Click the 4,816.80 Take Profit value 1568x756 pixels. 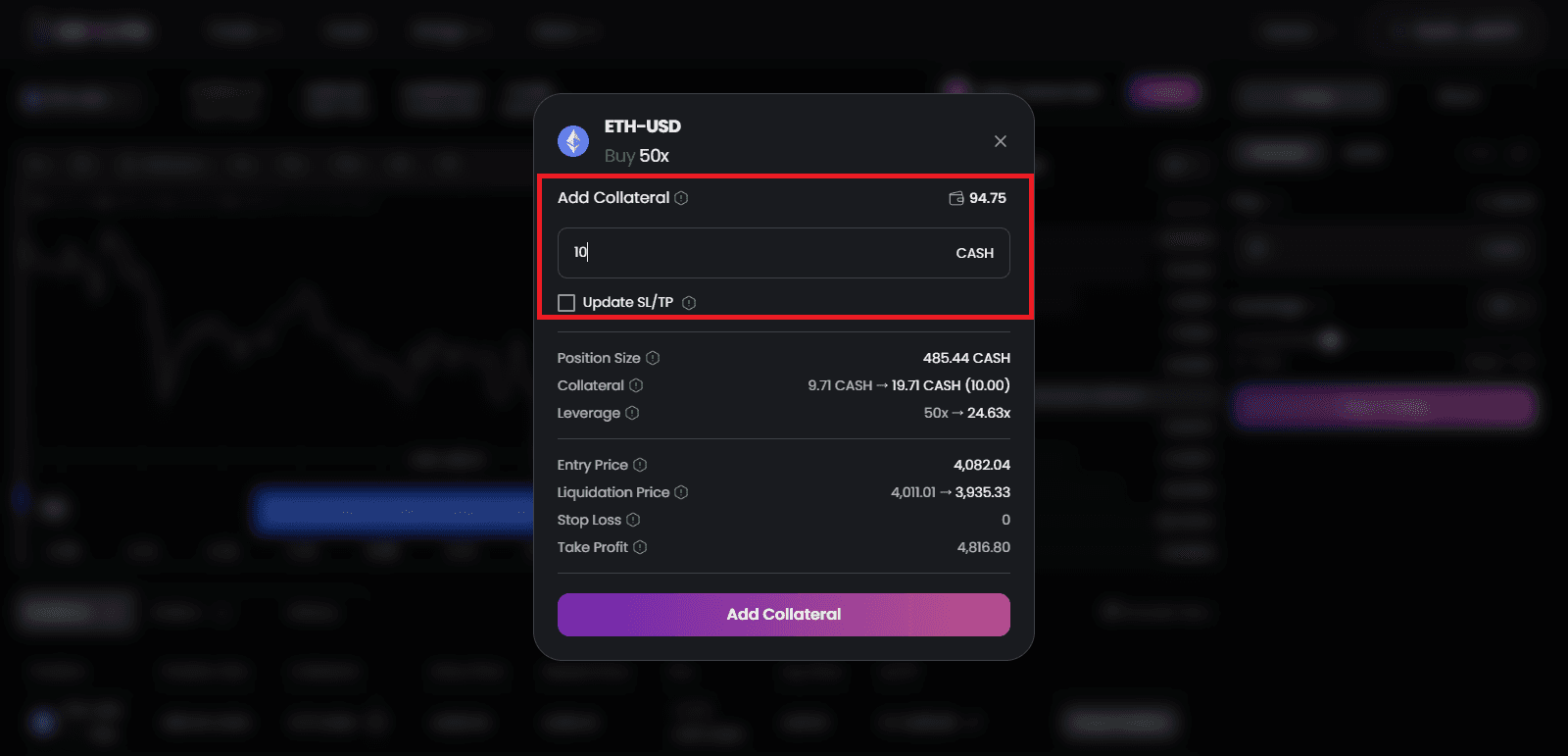(x=983, y=547)
